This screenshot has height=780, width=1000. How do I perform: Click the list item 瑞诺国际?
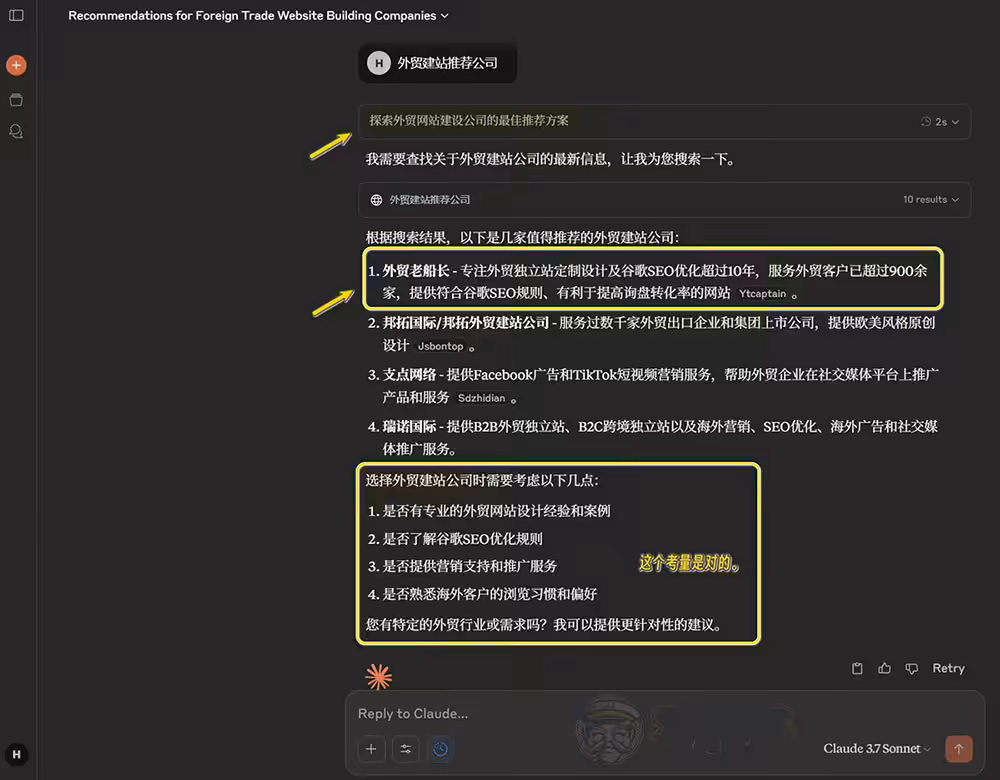click(x=651, y=438)
